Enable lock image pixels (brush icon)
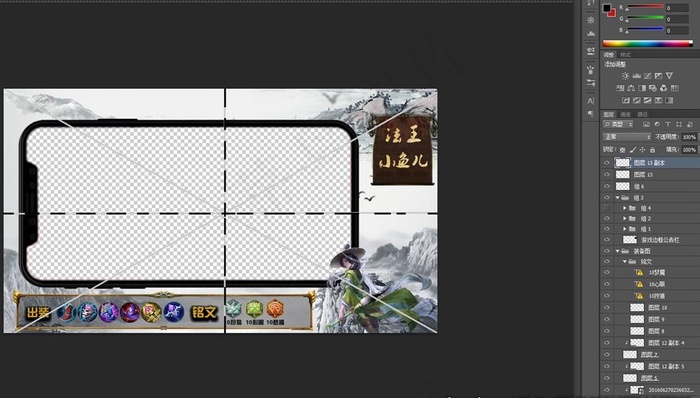This screenshot has height=398, width=700. point(633,150)
